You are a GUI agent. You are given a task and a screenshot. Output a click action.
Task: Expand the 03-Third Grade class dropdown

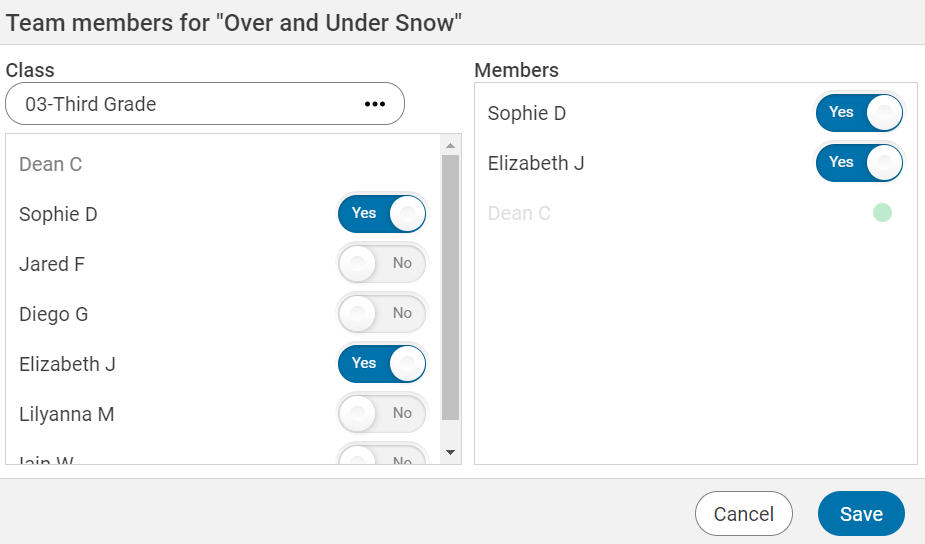190,104
